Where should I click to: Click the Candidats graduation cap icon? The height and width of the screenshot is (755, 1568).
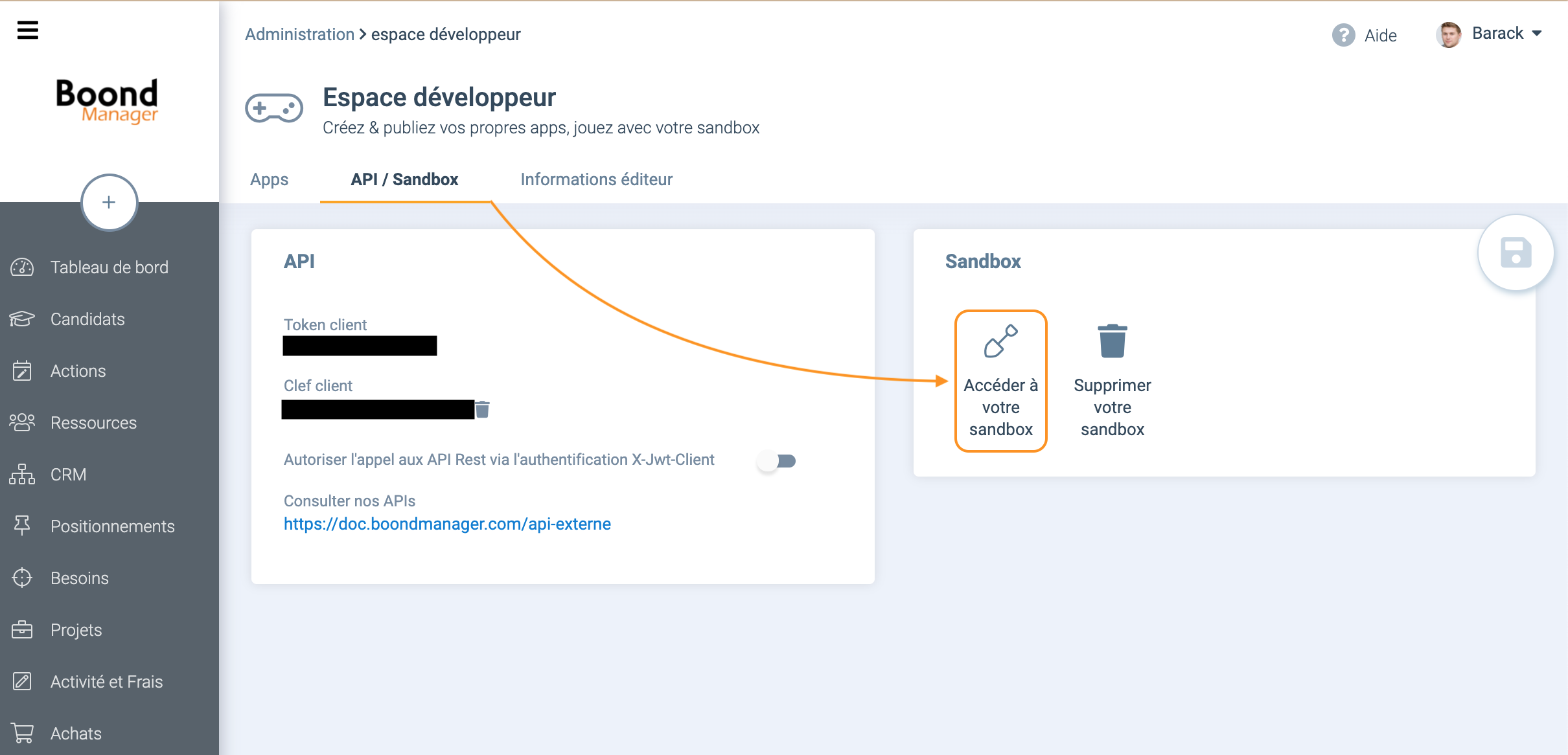(x=22, y=319)
